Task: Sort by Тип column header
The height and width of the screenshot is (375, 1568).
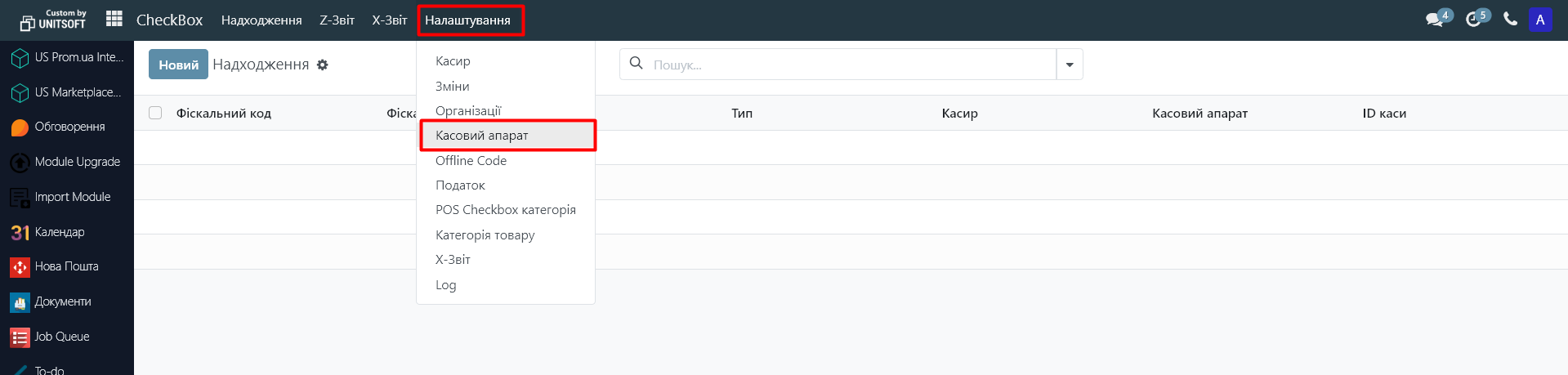Action: tap(742, 114)
